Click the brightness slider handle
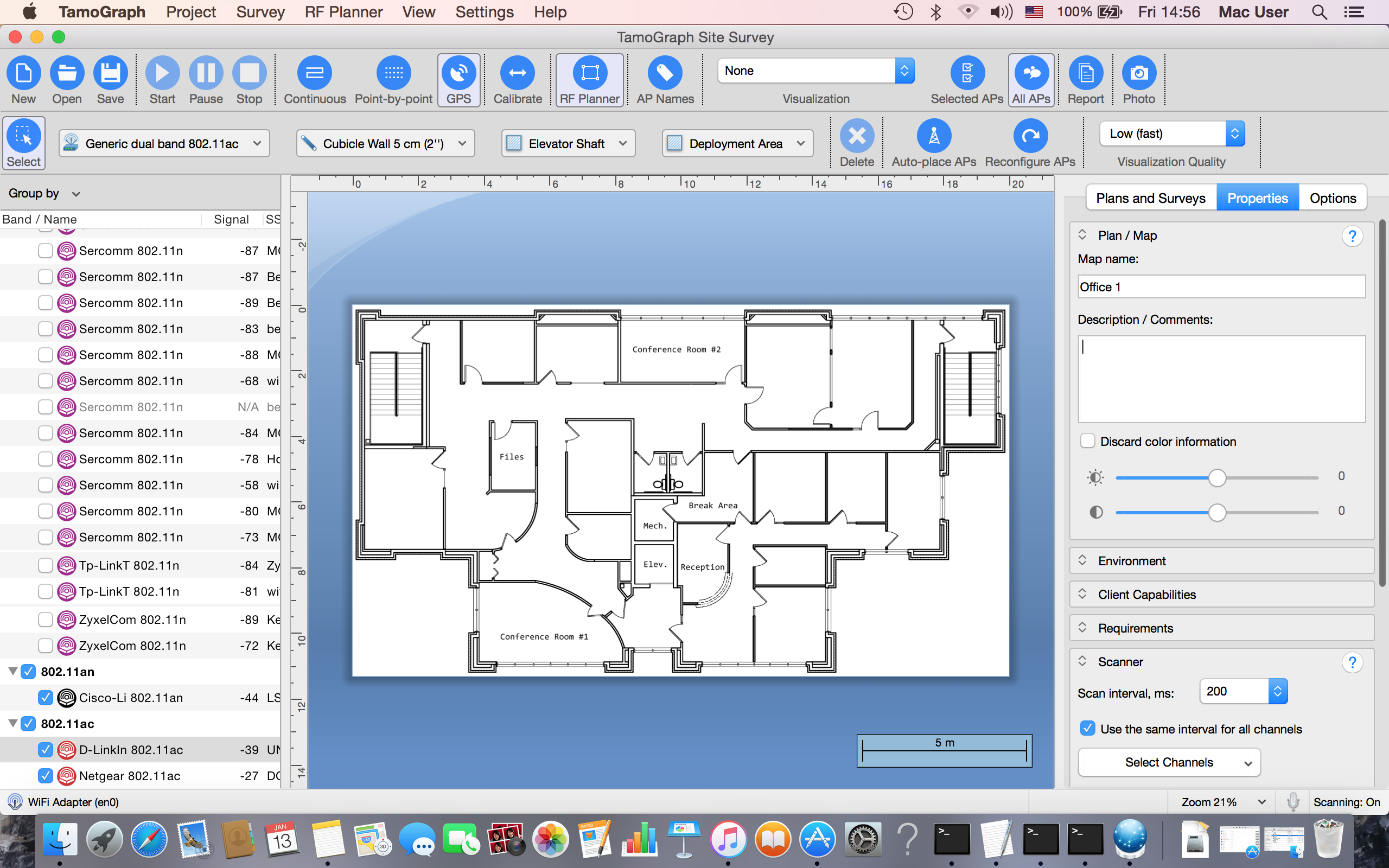This screenshot has width=1389, height=868. click(1217, 477)
